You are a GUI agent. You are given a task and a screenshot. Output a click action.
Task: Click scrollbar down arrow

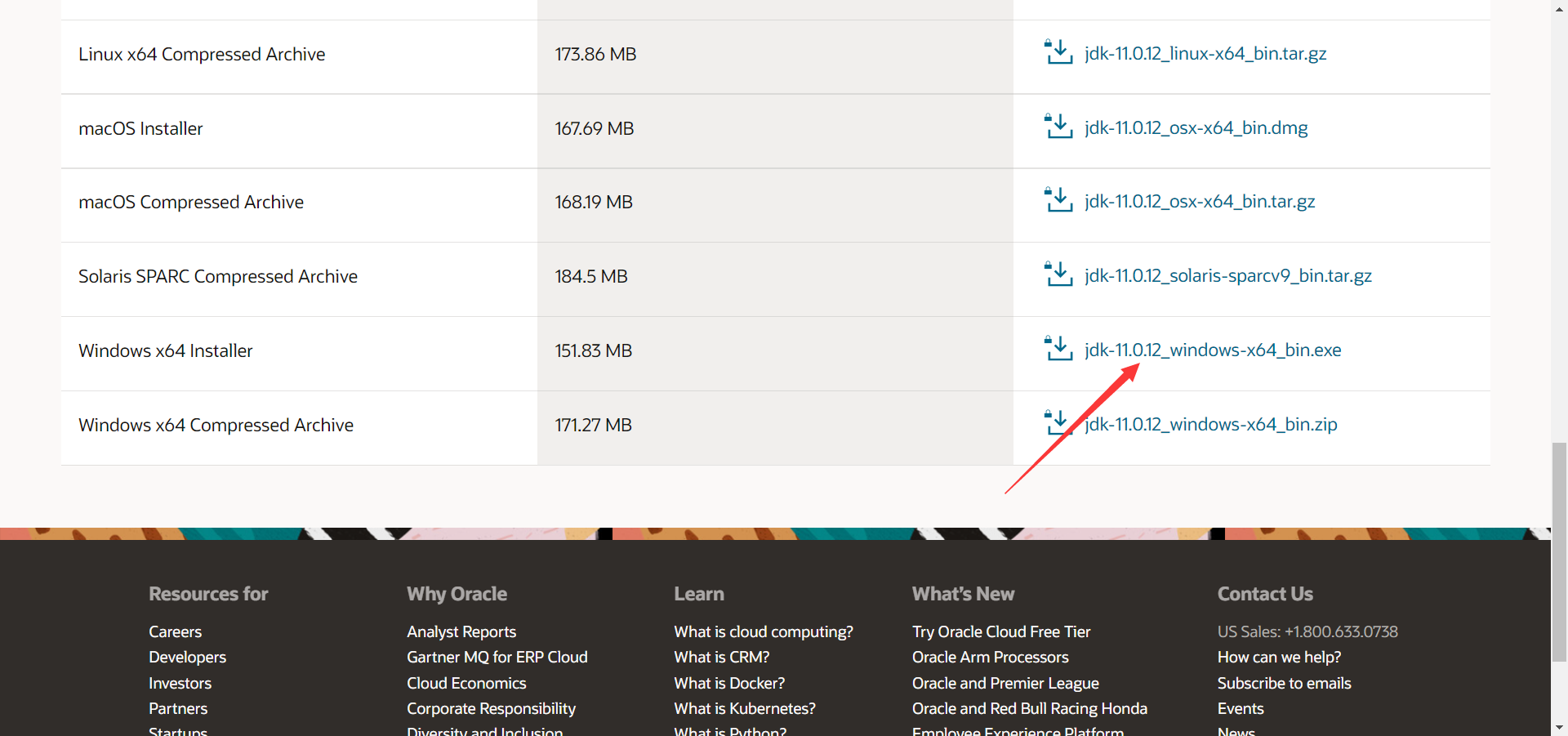(1559, 727)
